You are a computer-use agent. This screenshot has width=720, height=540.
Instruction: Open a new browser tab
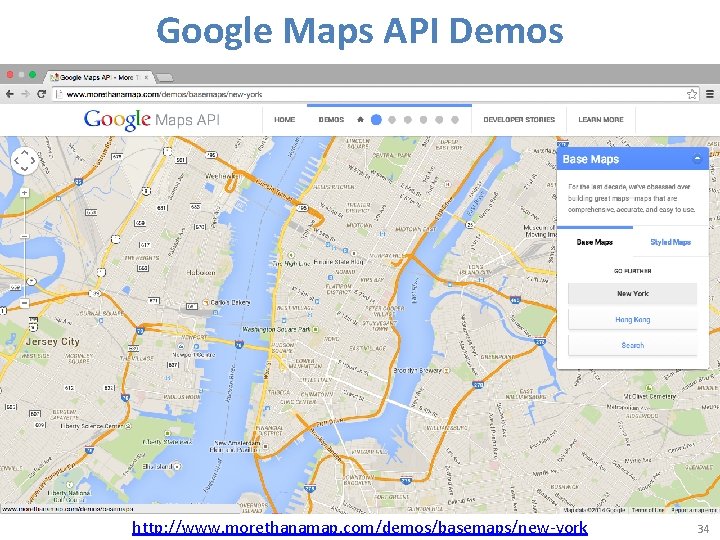(164, 77)
